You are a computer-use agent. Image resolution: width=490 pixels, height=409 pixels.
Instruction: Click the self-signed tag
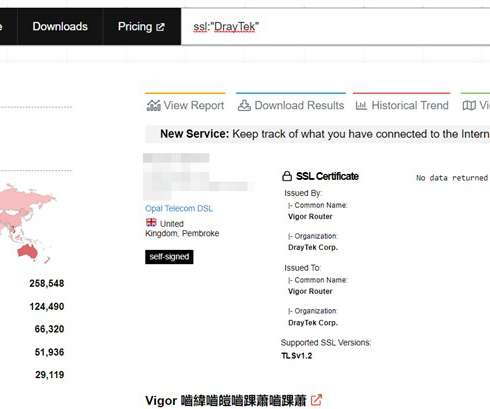tap(169, 257)
